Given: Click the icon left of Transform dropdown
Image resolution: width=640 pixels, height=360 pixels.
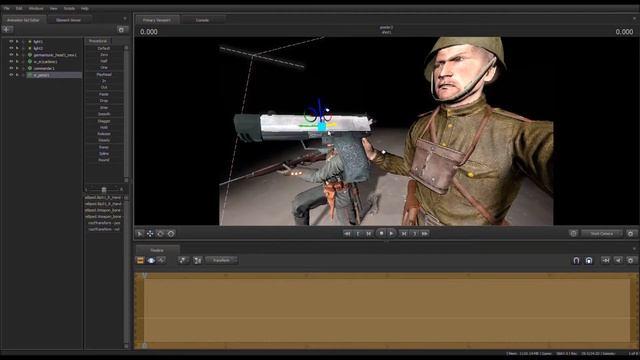Looking at the screenshot, I should tap(198, 260).
